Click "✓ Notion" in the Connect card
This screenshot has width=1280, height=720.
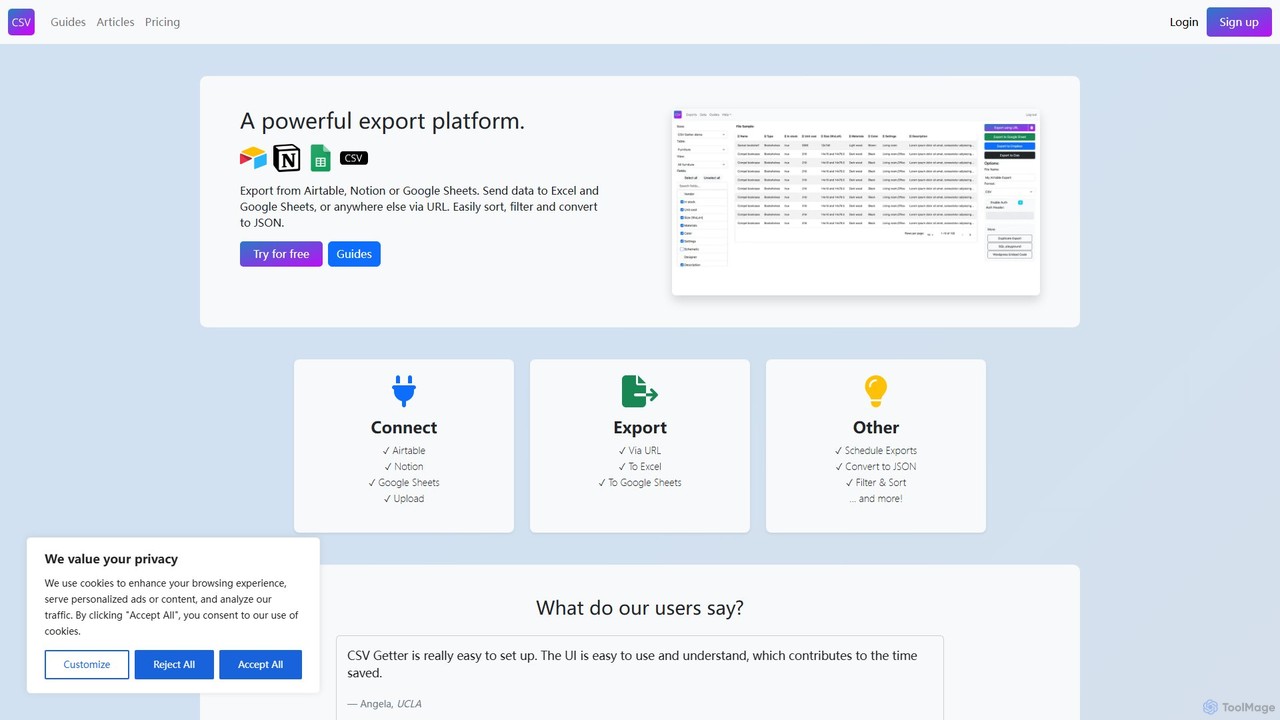coord(404,467)
